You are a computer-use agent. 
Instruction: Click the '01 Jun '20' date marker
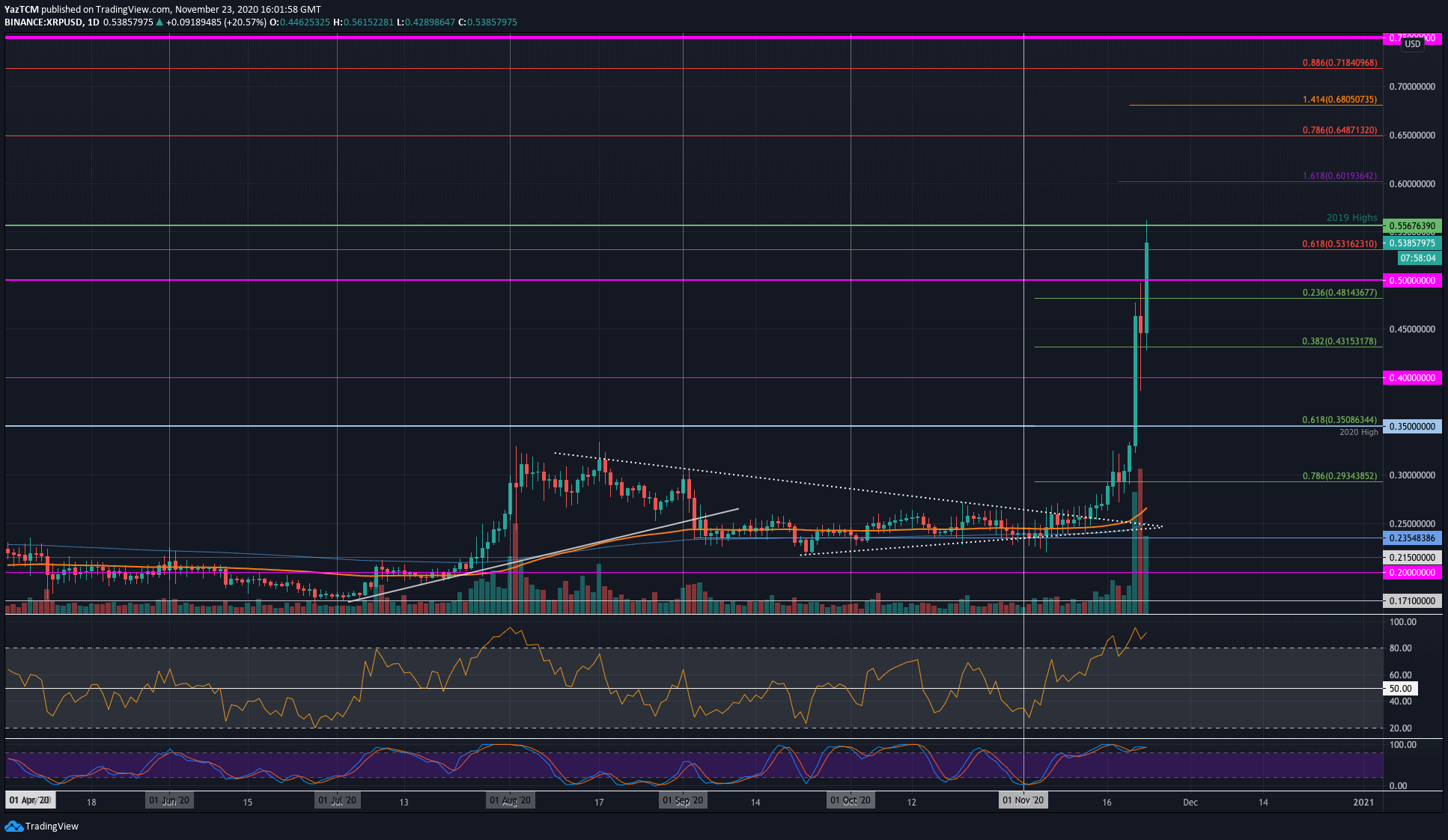(169, 800)
